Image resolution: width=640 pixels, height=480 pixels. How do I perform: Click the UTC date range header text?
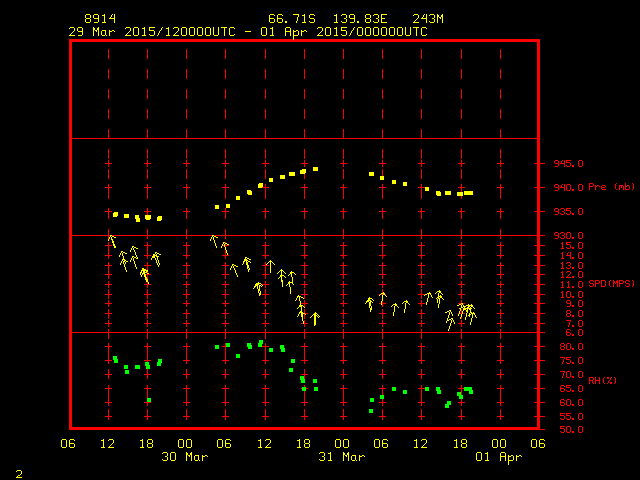tap(248, 32)
